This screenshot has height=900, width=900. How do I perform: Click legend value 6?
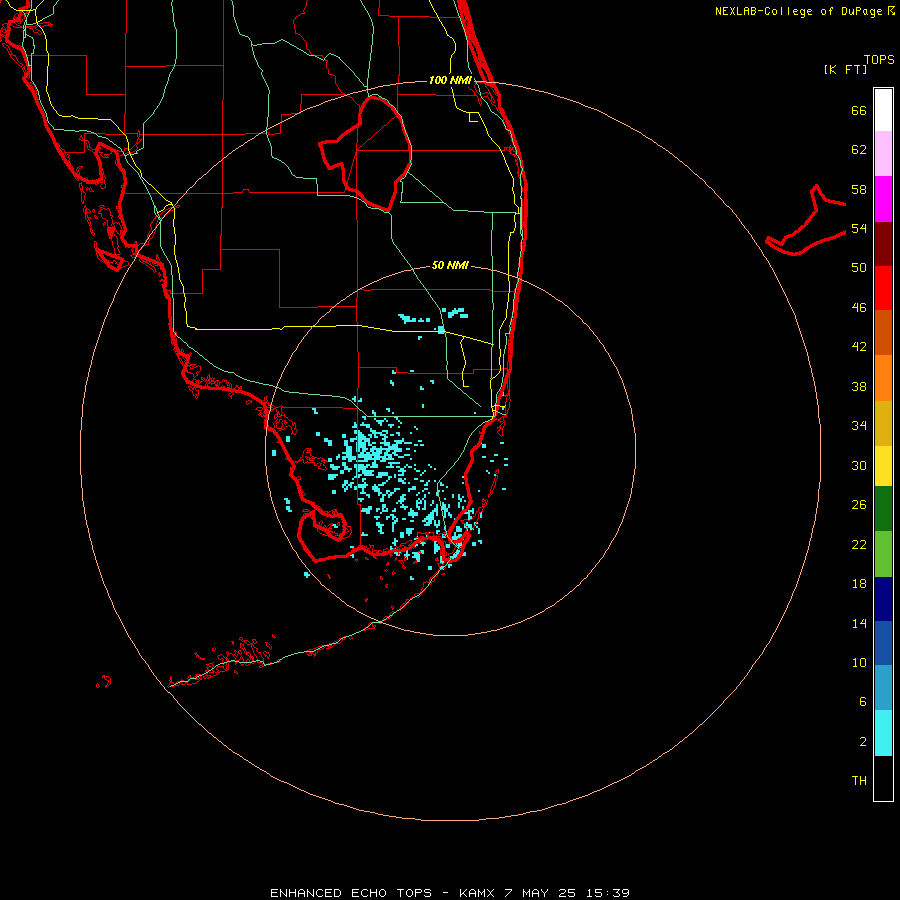tap(863, 702)
